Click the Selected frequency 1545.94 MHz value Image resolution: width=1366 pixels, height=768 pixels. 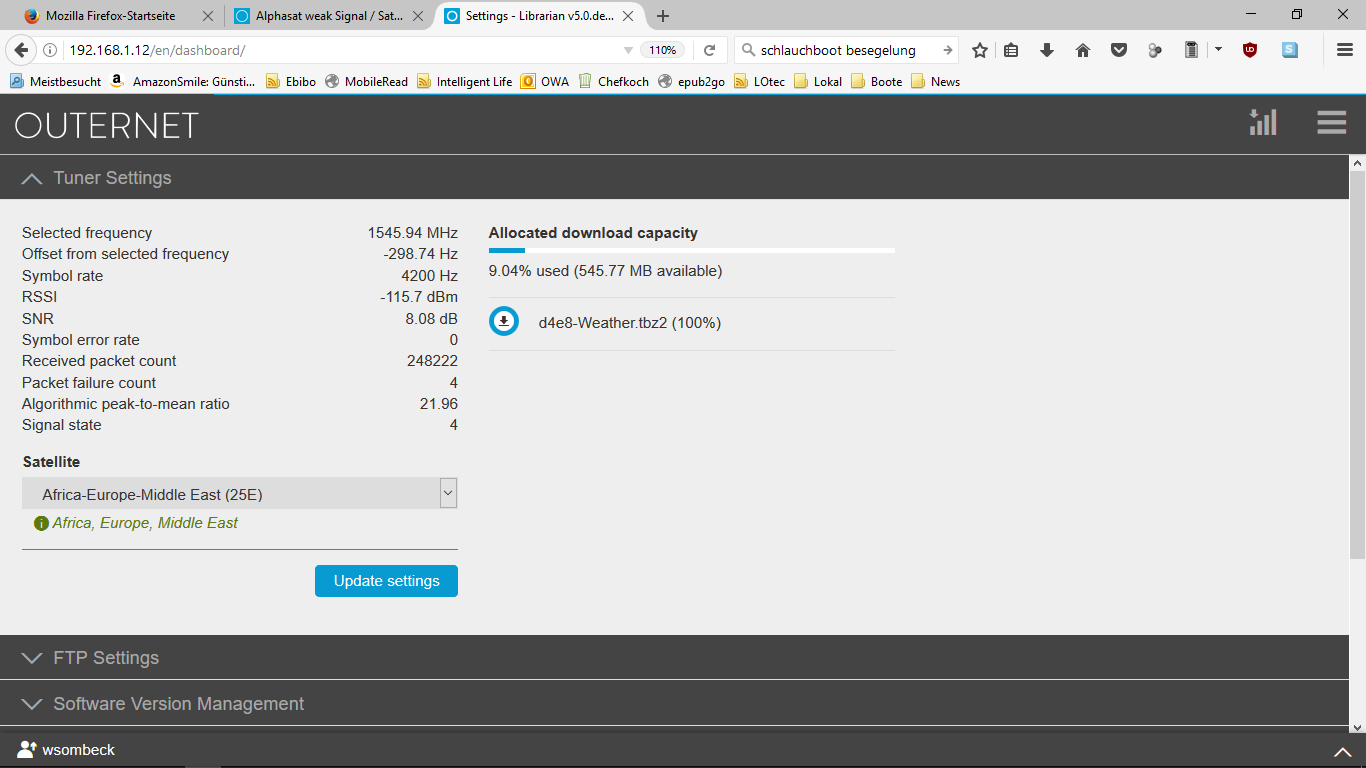pyautogui.click(x=412, y=233)
